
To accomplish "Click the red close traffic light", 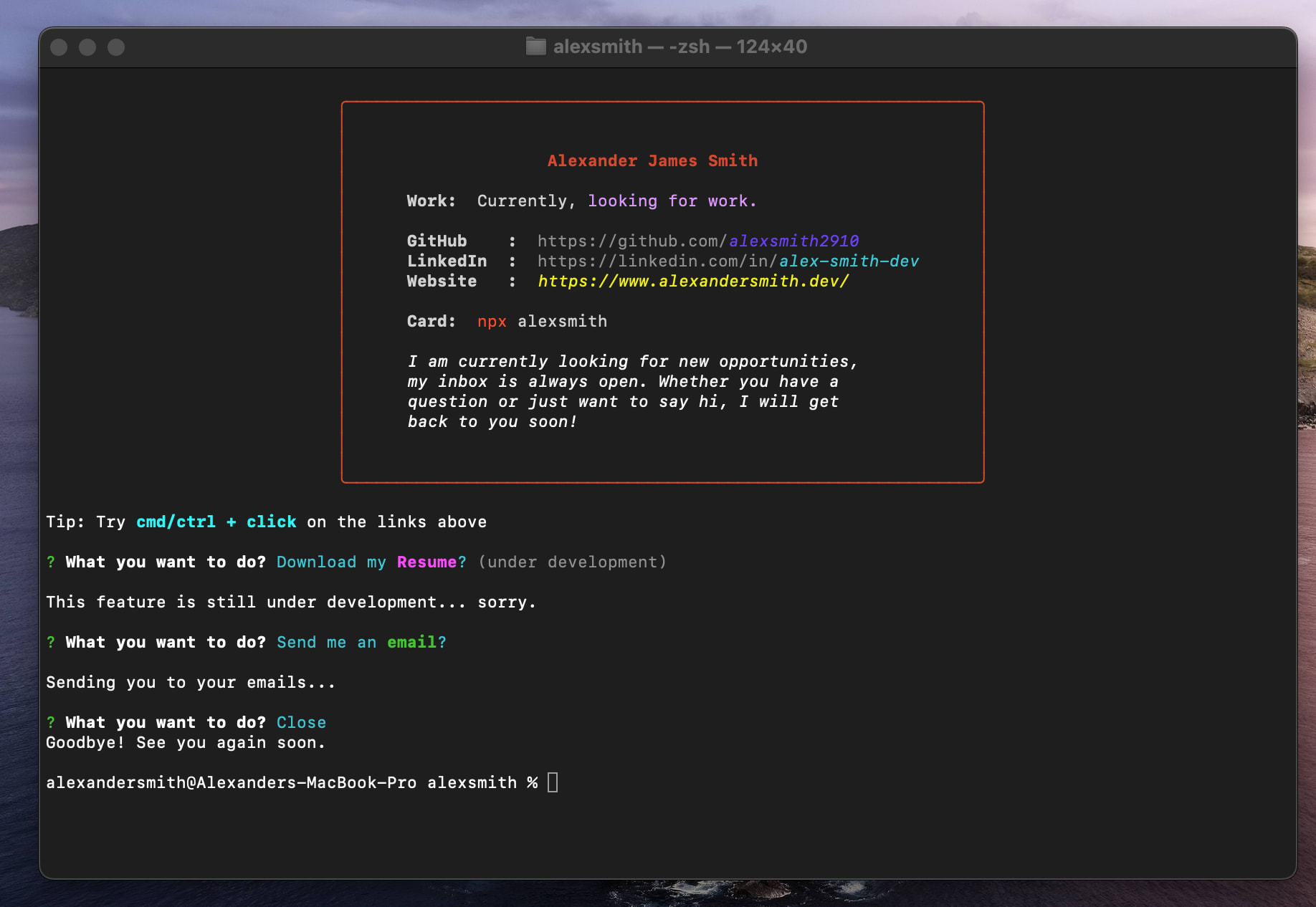I will tap(60, 47).
